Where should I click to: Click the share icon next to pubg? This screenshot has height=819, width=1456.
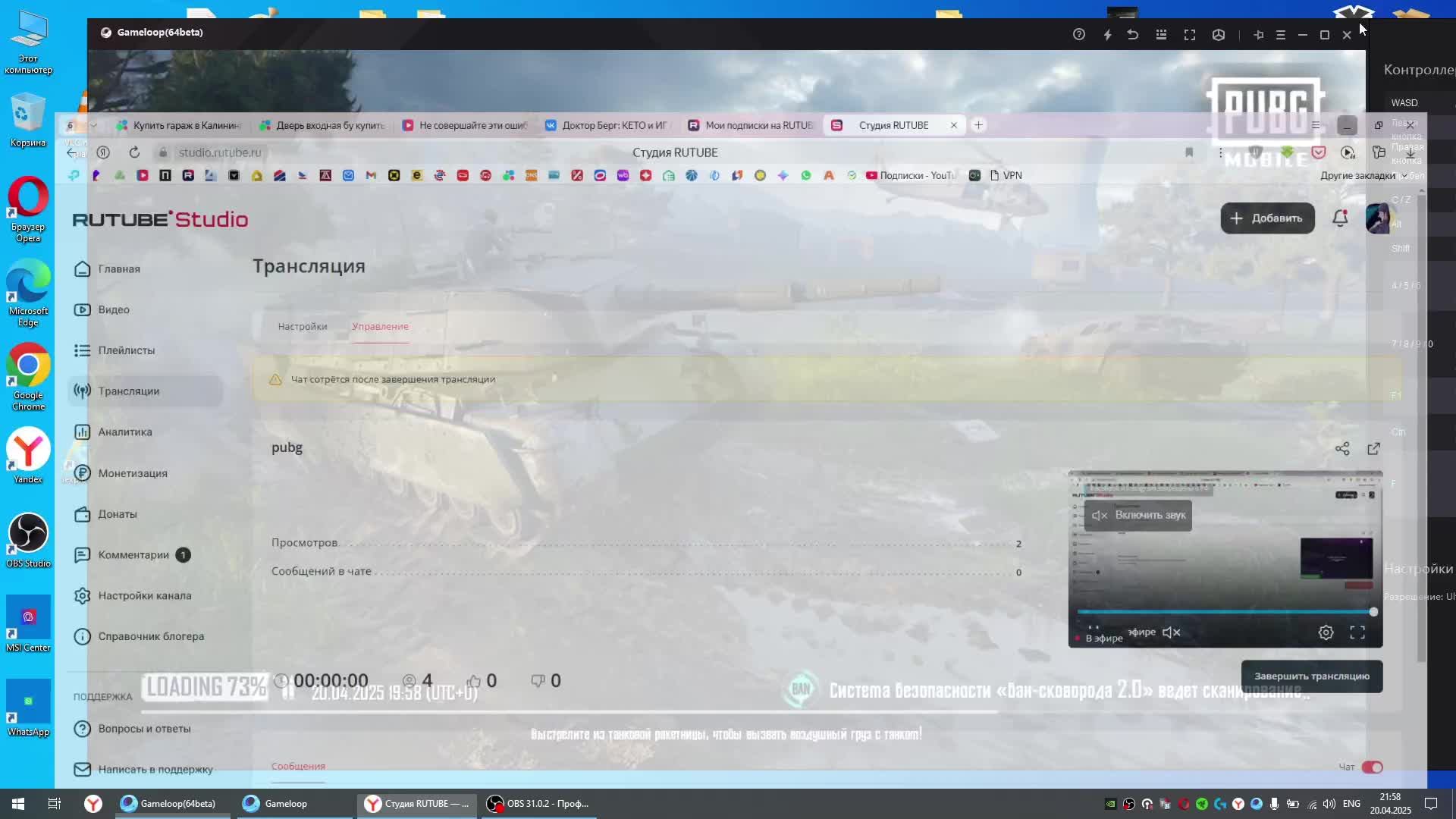pyautogui.click(x=1342, y=449)
